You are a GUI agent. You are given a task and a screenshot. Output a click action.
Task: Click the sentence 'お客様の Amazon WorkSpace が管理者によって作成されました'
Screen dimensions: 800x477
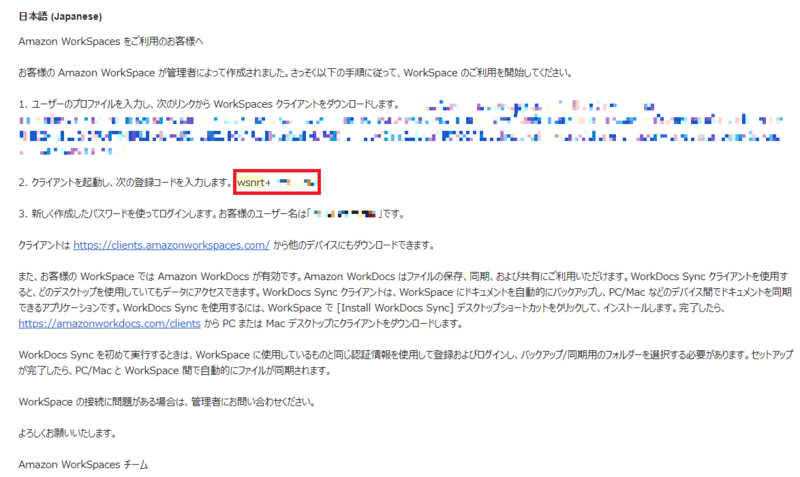(154, 73)
